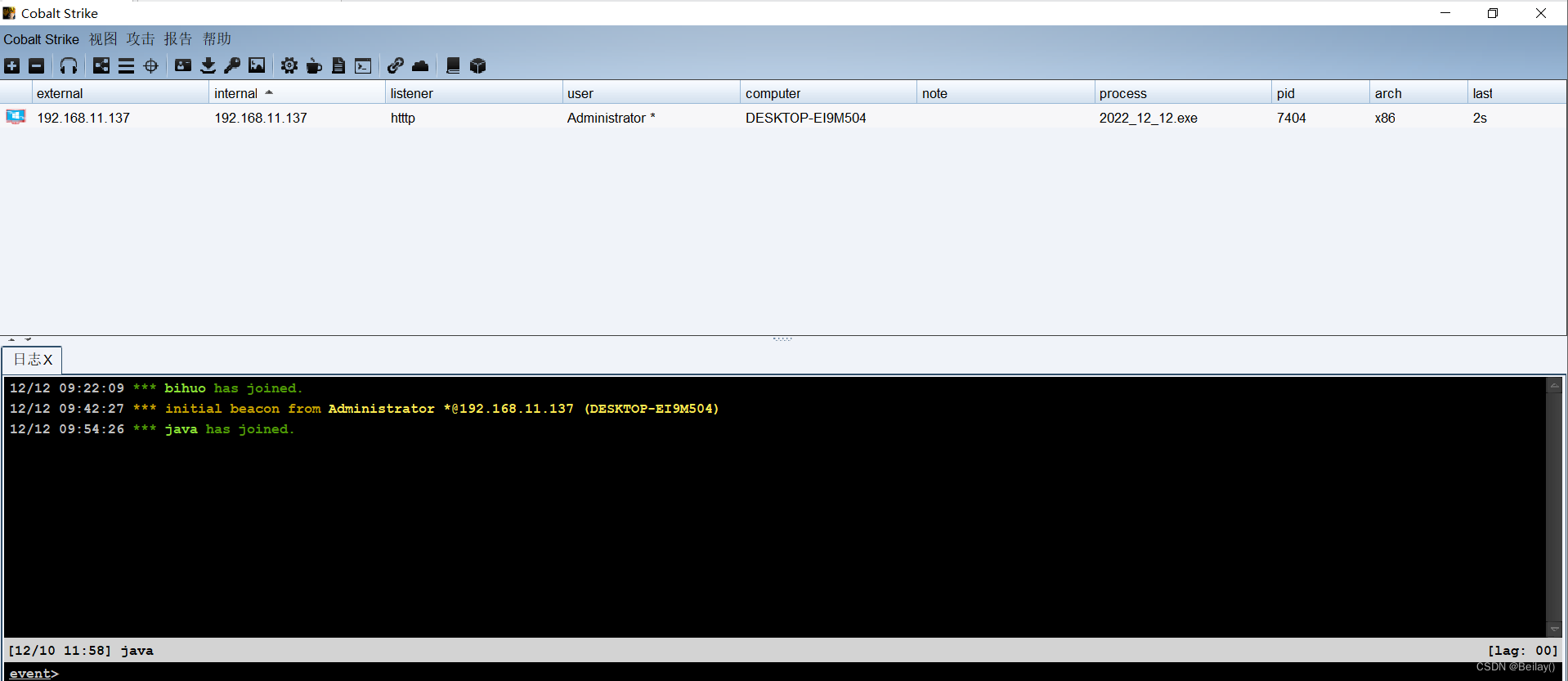
Task: Sort sessions by computer column header
Action: (x=828, y=93)
